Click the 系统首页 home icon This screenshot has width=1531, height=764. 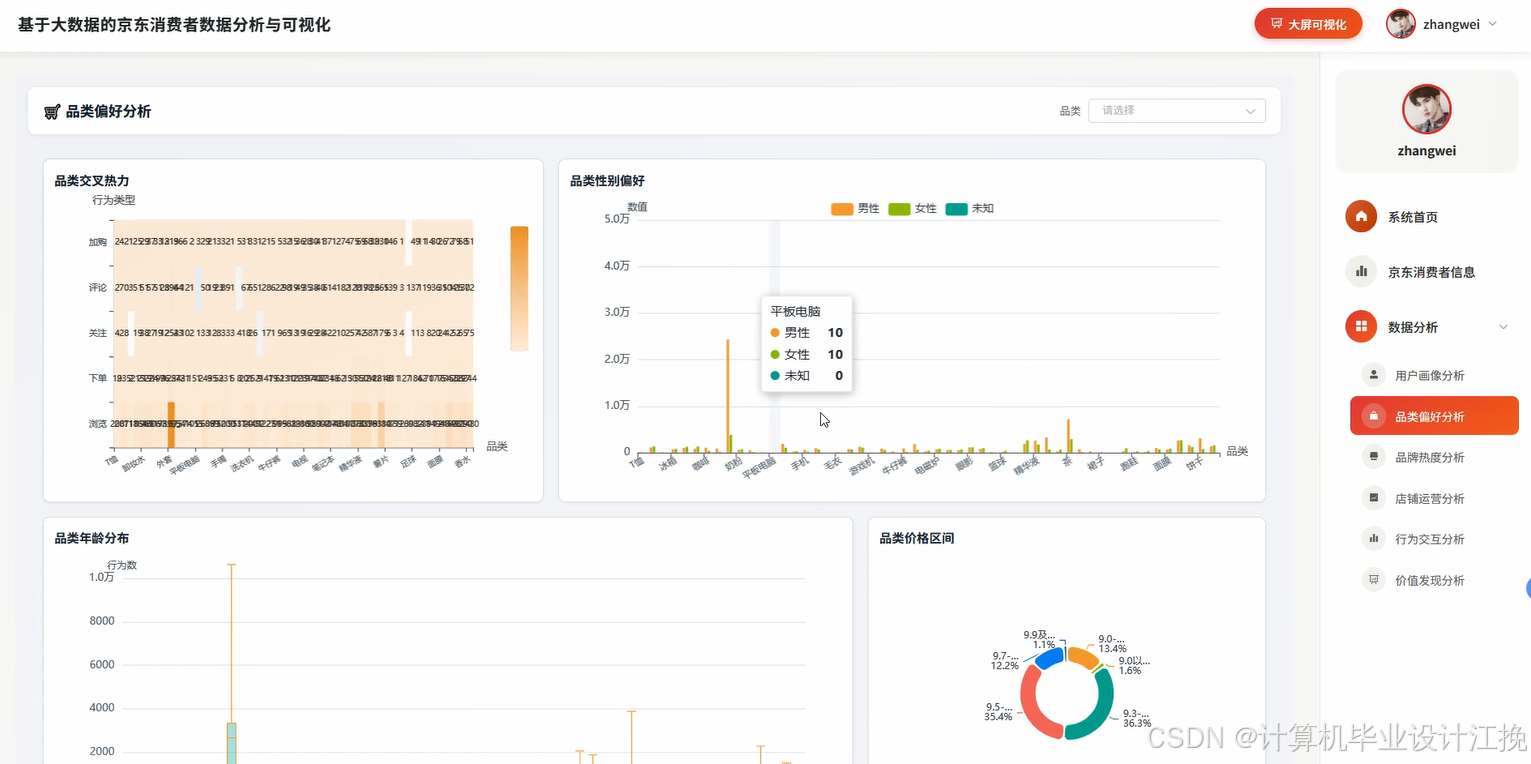click(x=1361, y=217)
